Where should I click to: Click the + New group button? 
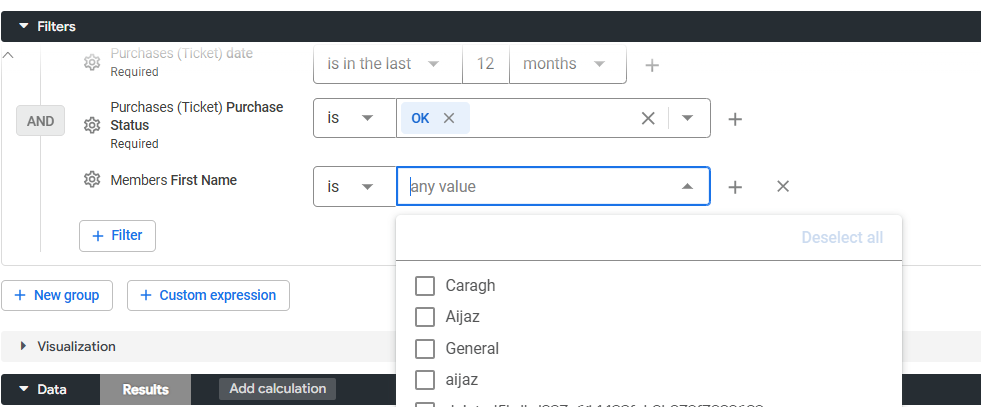57,296
